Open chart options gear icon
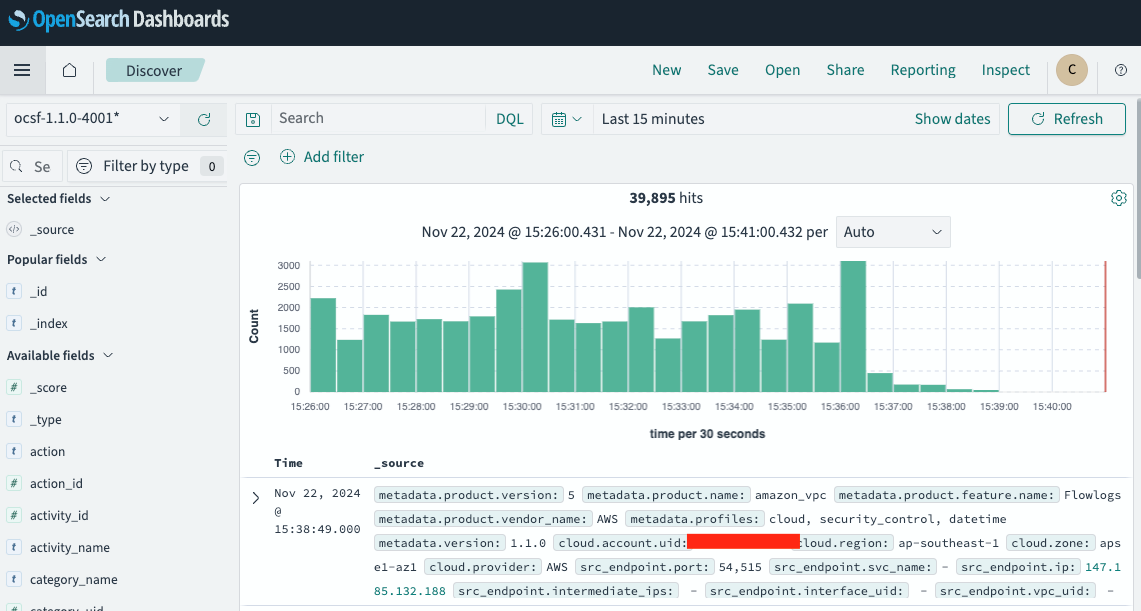 tap(1119, 197)
